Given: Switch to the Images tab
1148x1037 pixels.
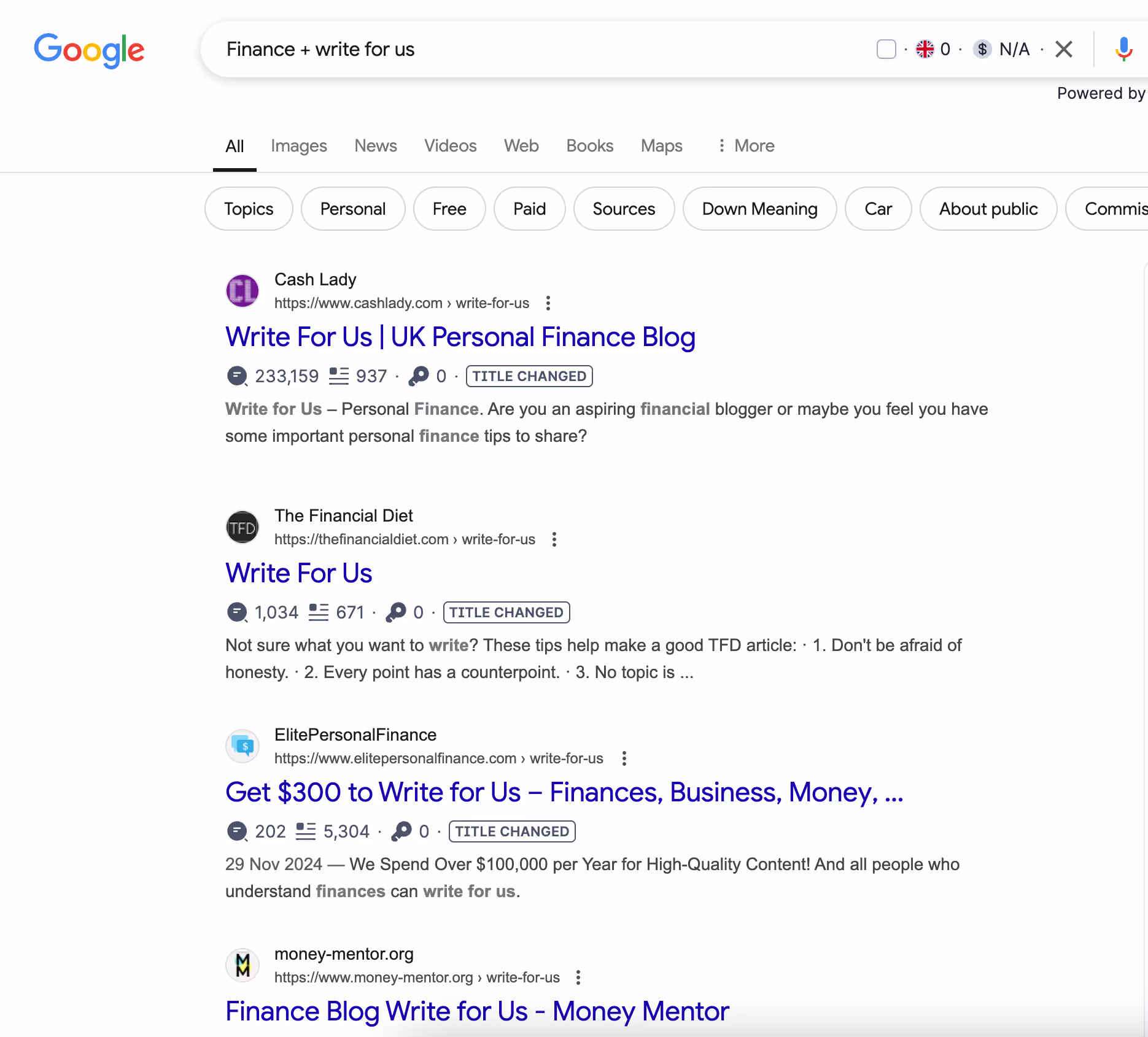Looking at the screenshot, I should point(299,146).
